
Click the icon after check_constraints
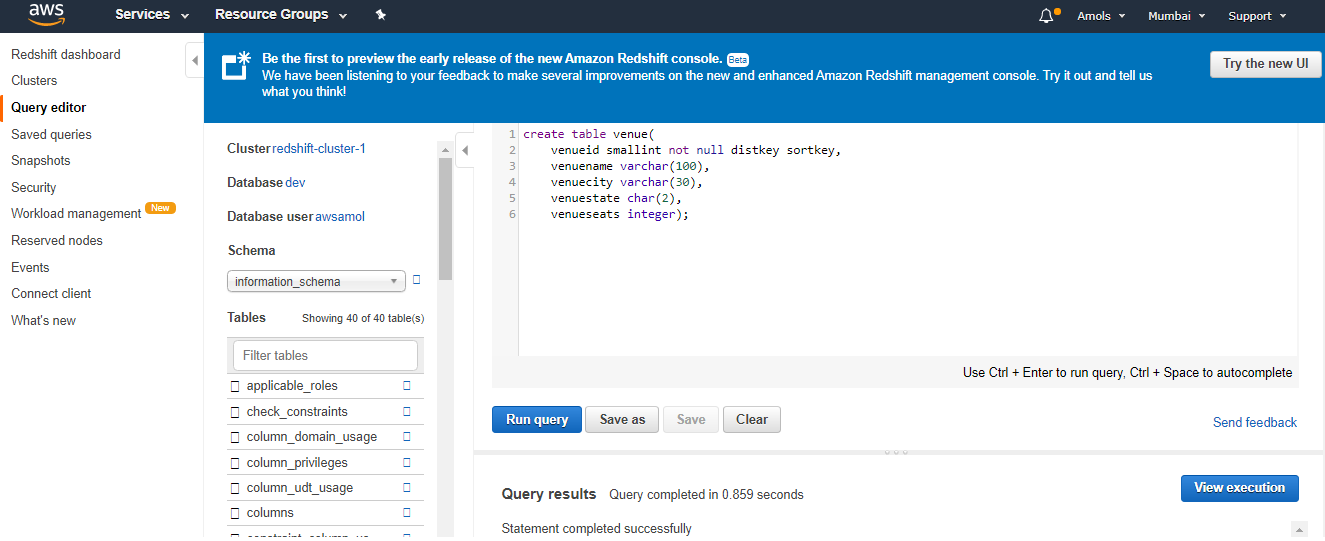pyautogui.click(x=407, y=411)
